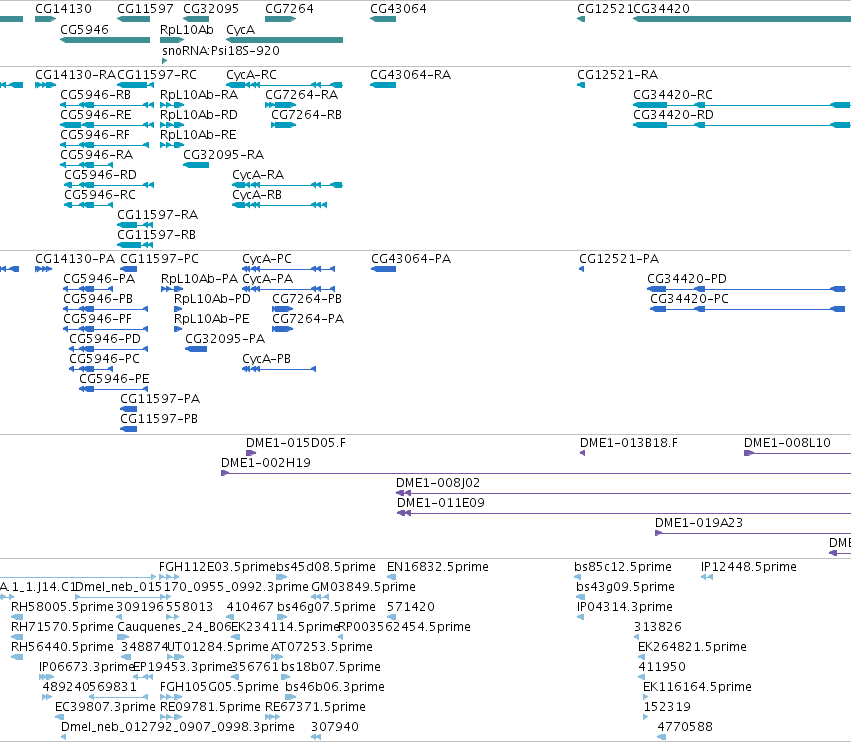Select EST AT07253.5prime
Viewport: 851px width, 742px height.
point(322,647)
